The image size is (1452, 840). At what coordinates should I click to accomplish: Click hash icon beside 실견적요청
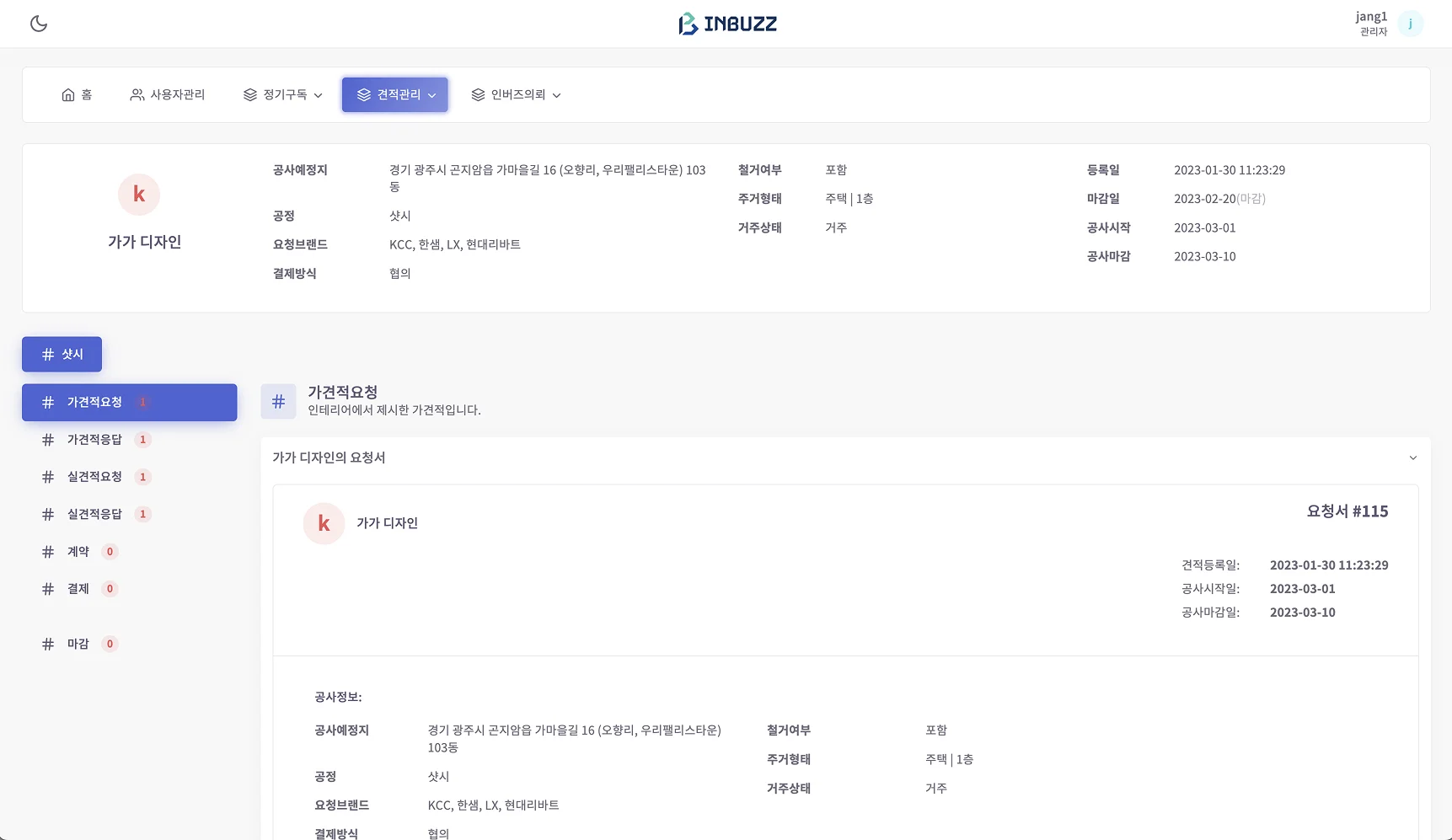(48, 477)
